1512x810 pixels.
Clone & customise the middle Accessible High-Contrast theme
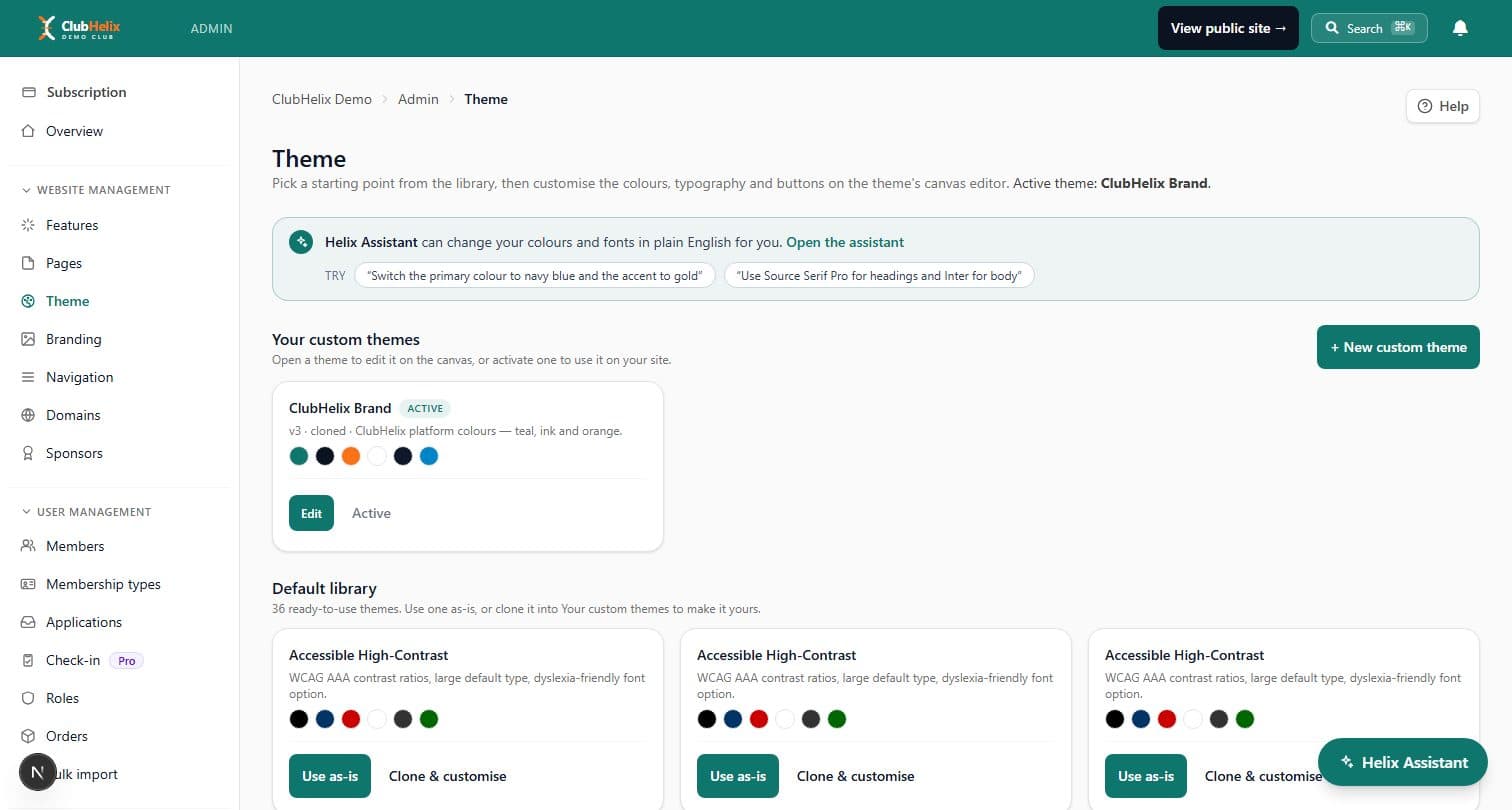(x=855, y=776)
